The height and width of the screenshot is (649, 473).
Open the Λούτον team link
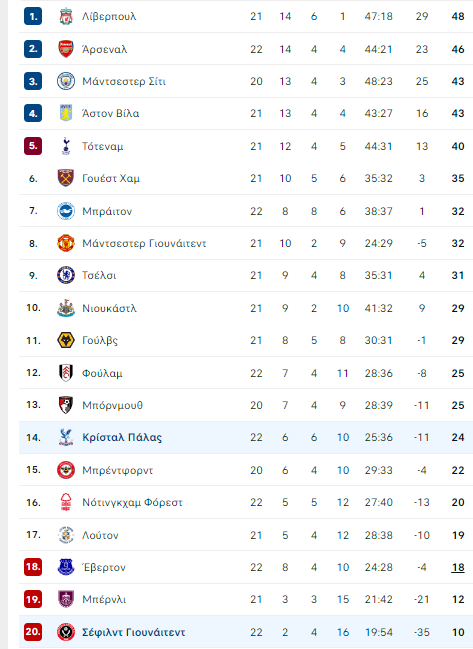click(100, 535)
